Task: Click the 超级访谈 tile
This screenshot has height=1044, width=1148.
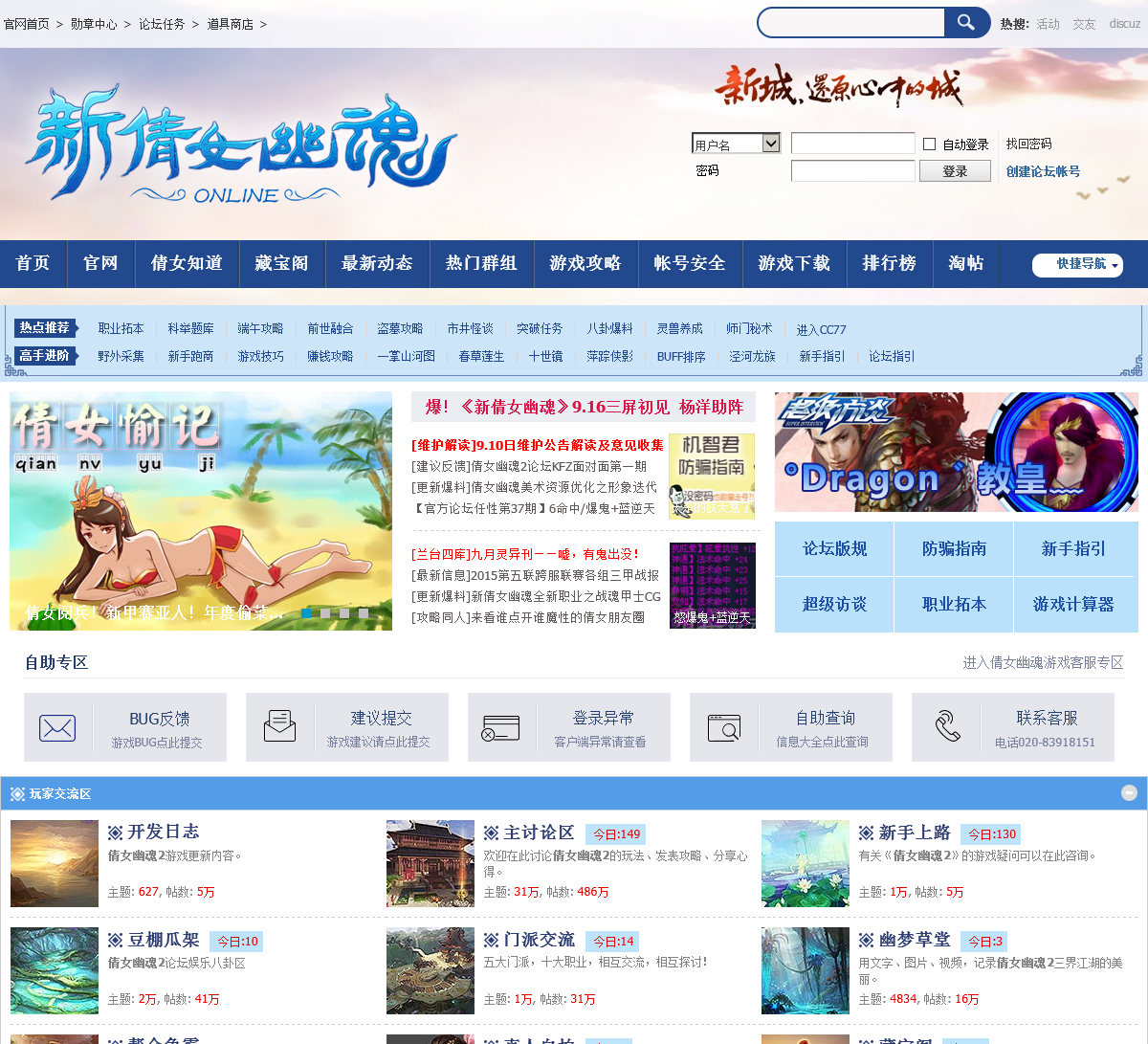Action: 834,604
